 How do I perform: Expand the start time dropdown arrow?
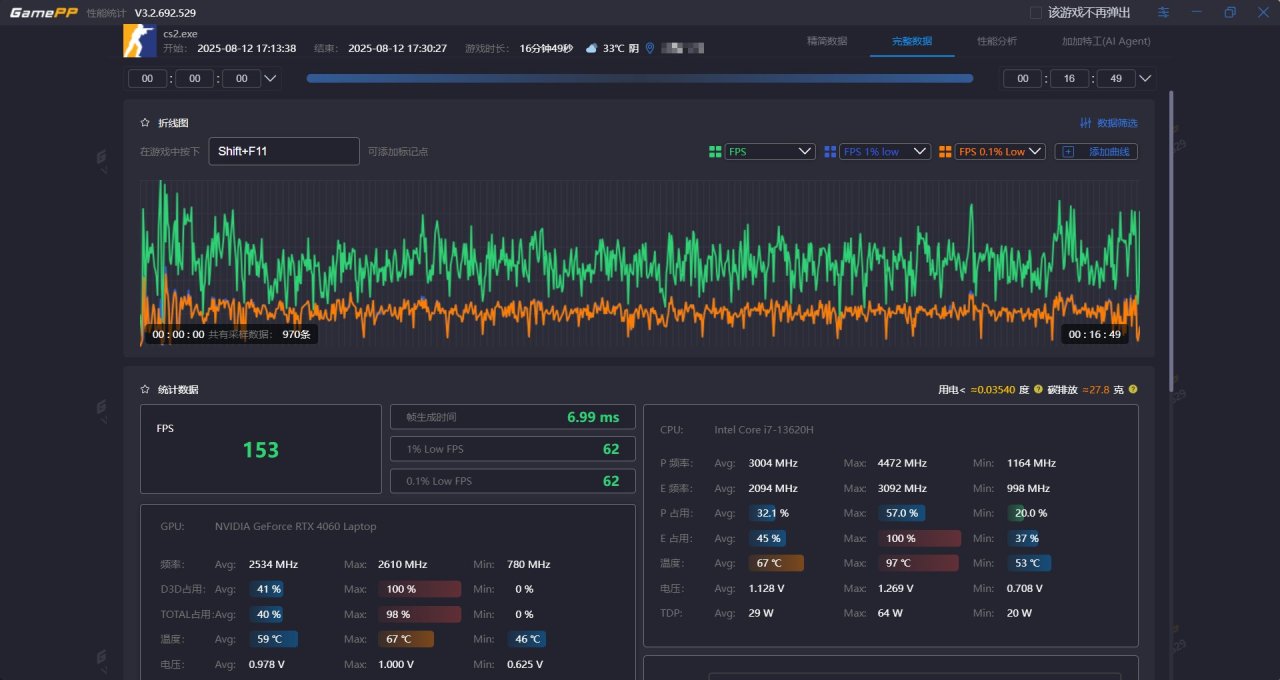point(270,78)
